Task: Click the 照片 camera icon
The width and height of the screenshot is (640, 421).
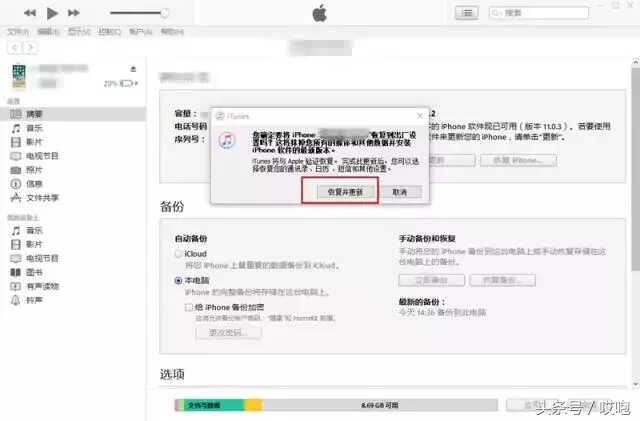Action: pos(16,170)
